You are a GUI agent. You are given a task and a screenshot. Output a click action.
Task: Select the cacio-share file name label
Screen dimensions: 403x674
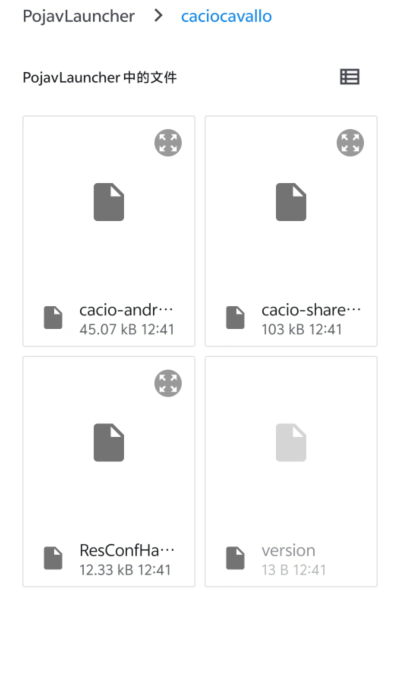pos(311,310)
